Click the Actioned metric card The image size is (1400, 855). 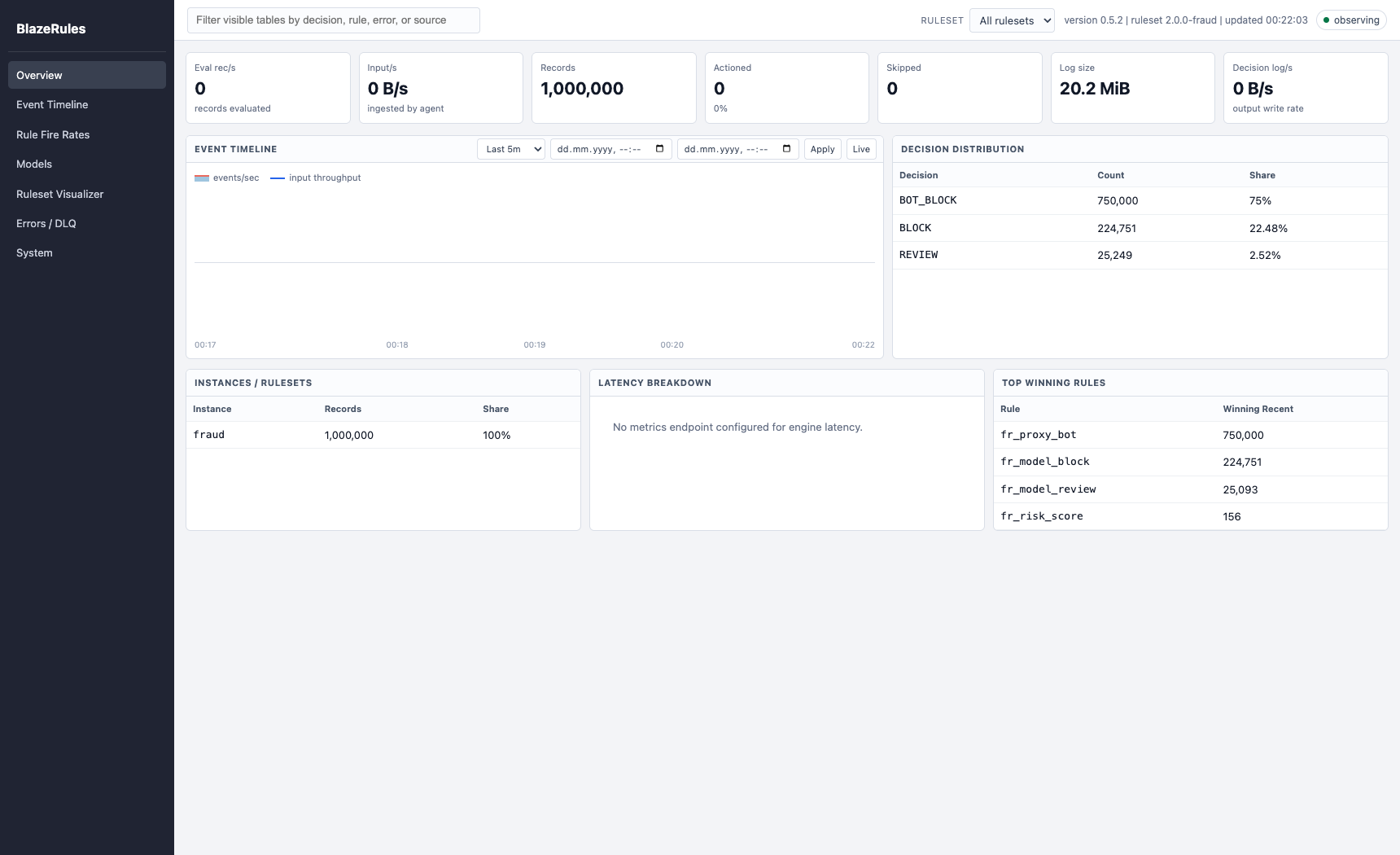tap(787, 88)
